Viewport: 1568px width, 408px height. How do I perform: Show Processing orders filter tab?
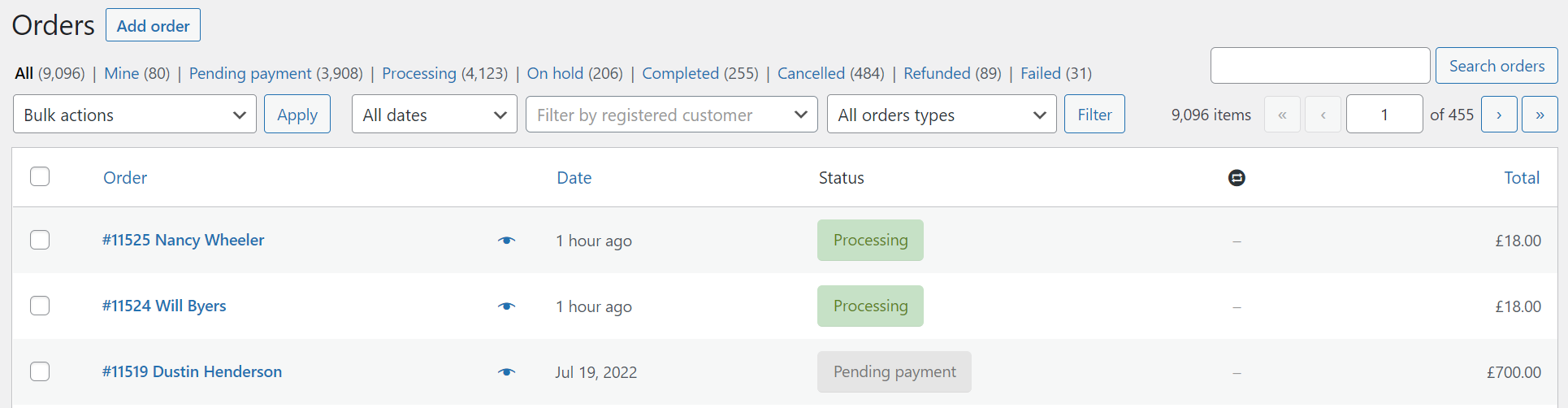coord(418,73)
